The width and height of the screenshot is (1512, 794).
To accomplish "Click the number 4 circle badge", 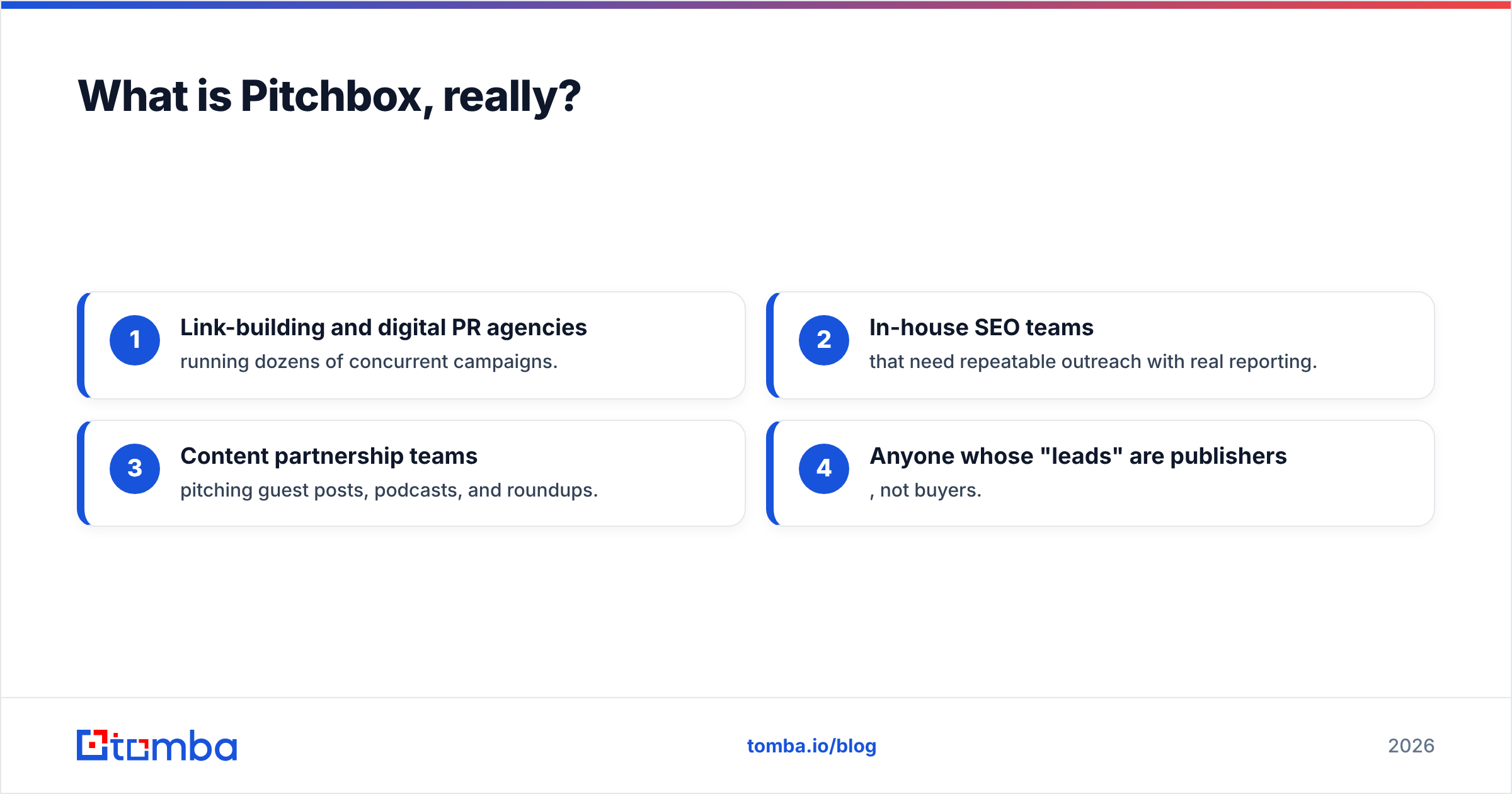I will click(x=824, y=469).
